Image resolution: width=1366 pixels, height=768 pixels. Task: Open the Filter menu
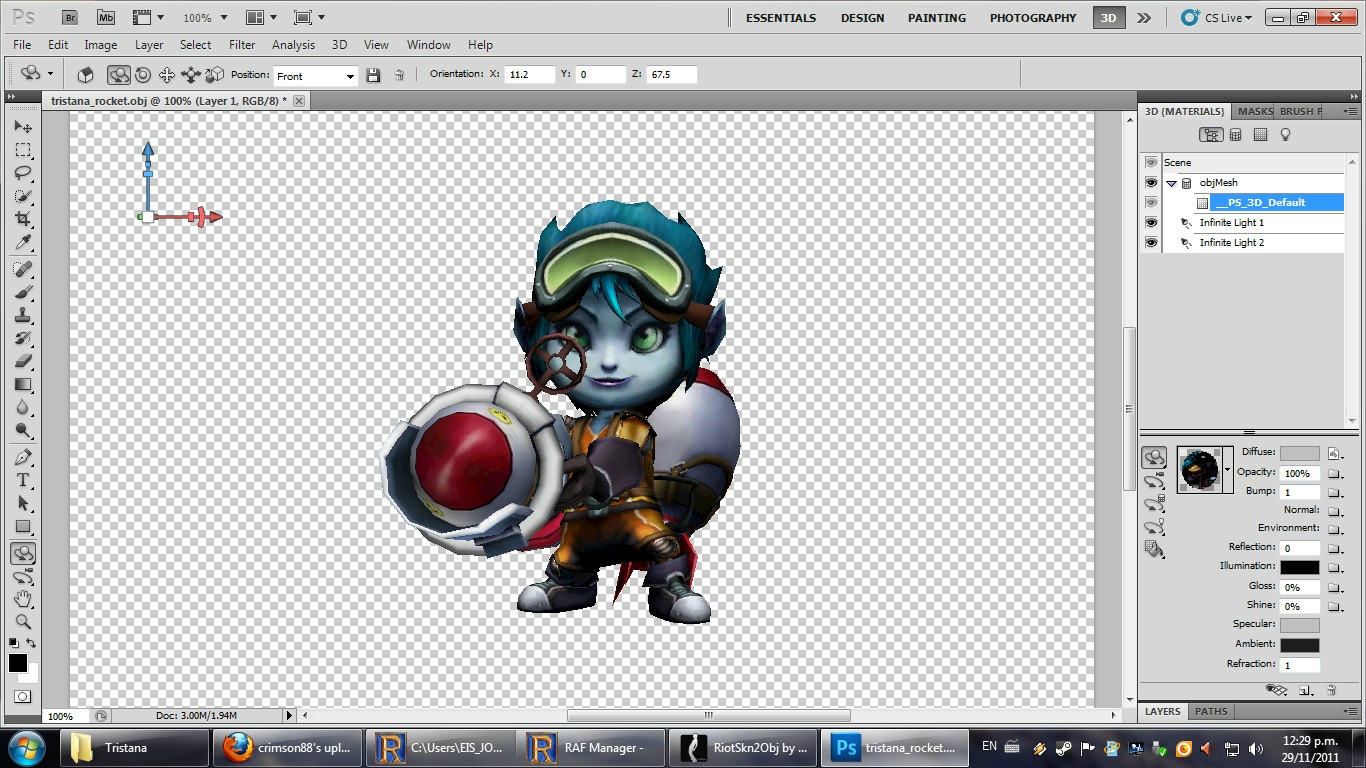pyautogui.click(x=242, y=45)
